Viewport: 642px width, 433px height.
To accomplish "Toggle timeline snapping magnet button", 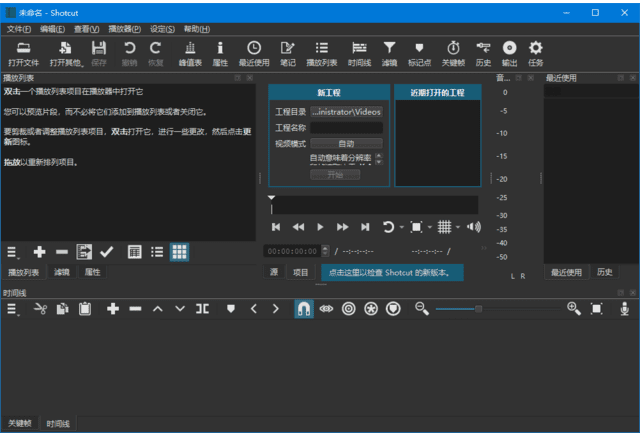I will tap(304, 309).
